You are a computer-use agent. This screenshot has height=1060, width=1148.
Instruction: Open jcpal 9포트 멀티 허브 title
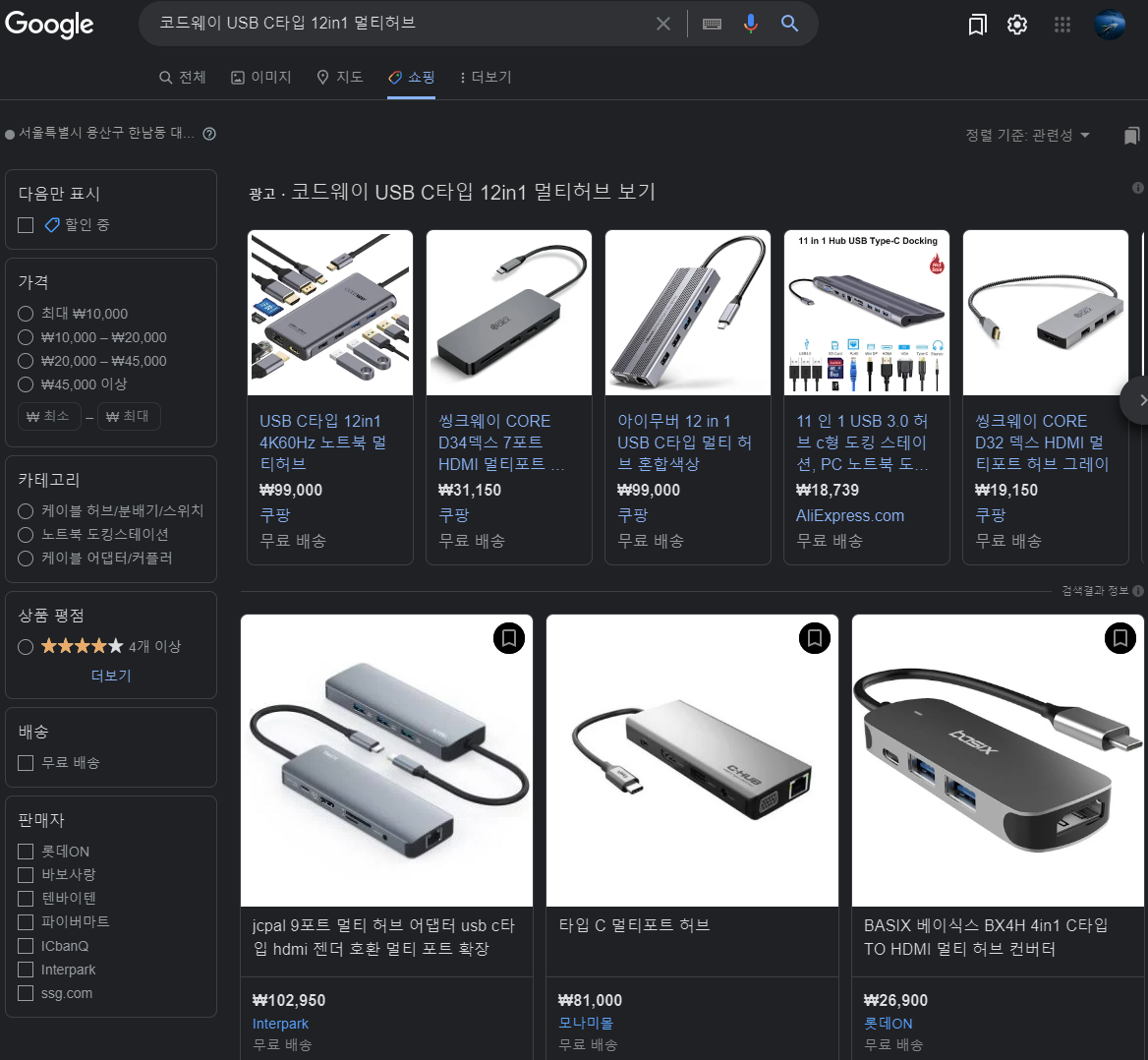coord(383,937)
